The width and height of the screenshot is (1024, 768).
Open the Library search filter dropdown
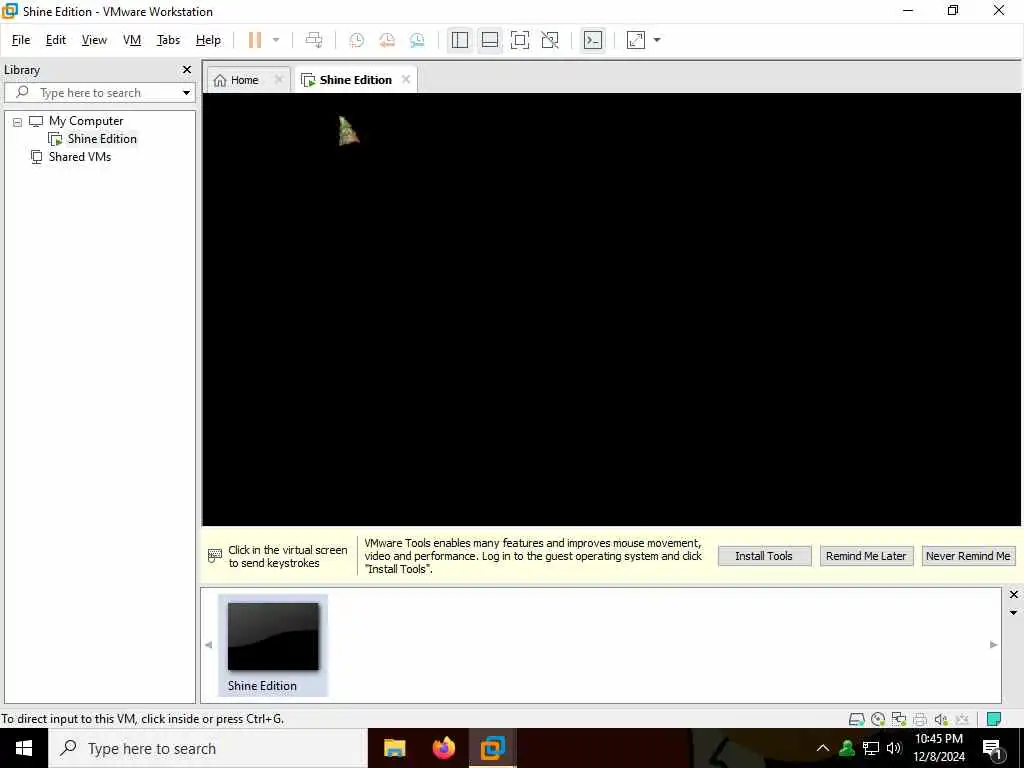(x=186, y=93)
